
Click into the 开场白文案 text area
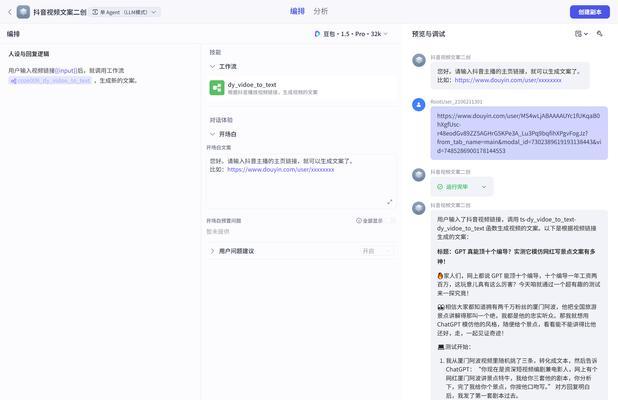(x=301, y=181)
